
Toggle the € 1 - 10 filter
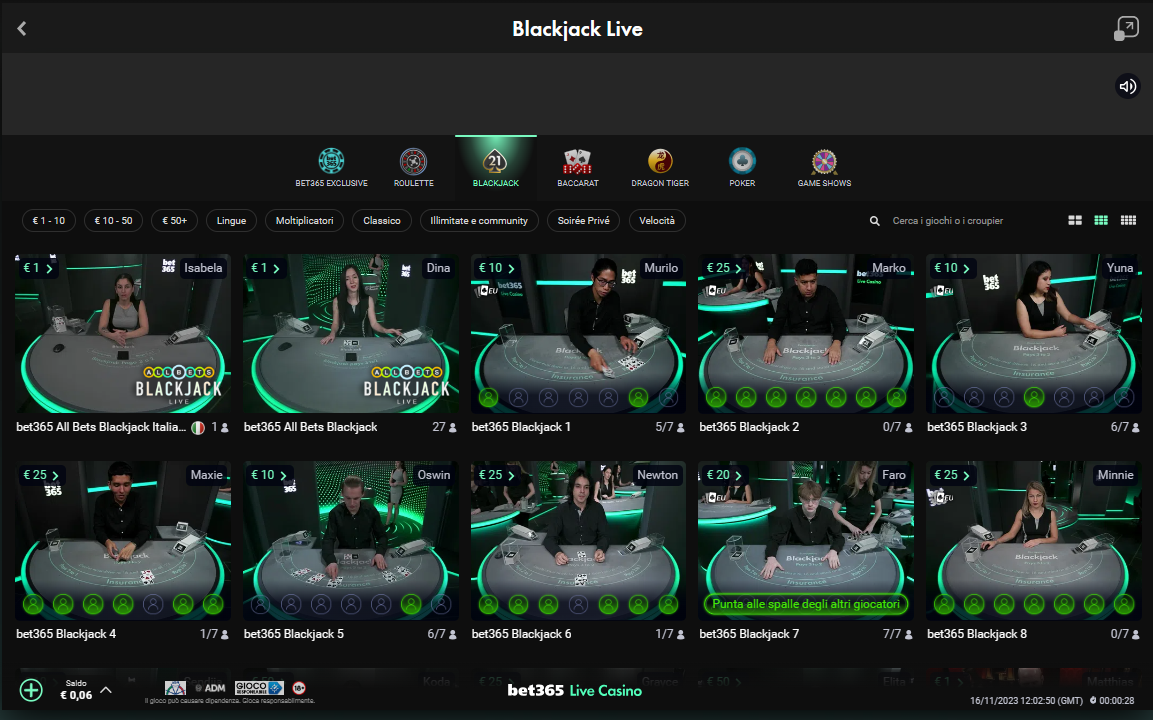(49, 221)
